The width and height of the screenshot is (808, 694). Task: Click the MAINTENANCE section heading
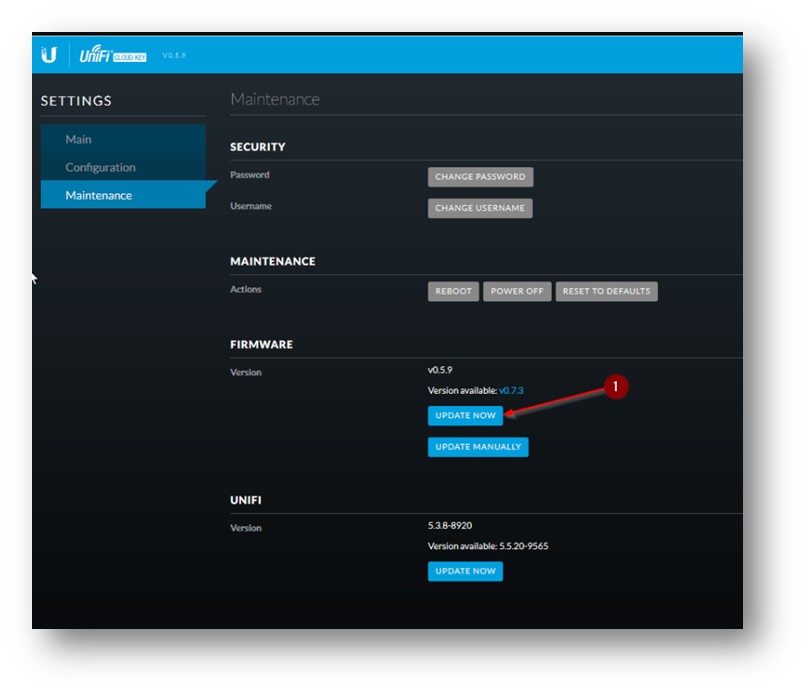[x=273, y=261]
